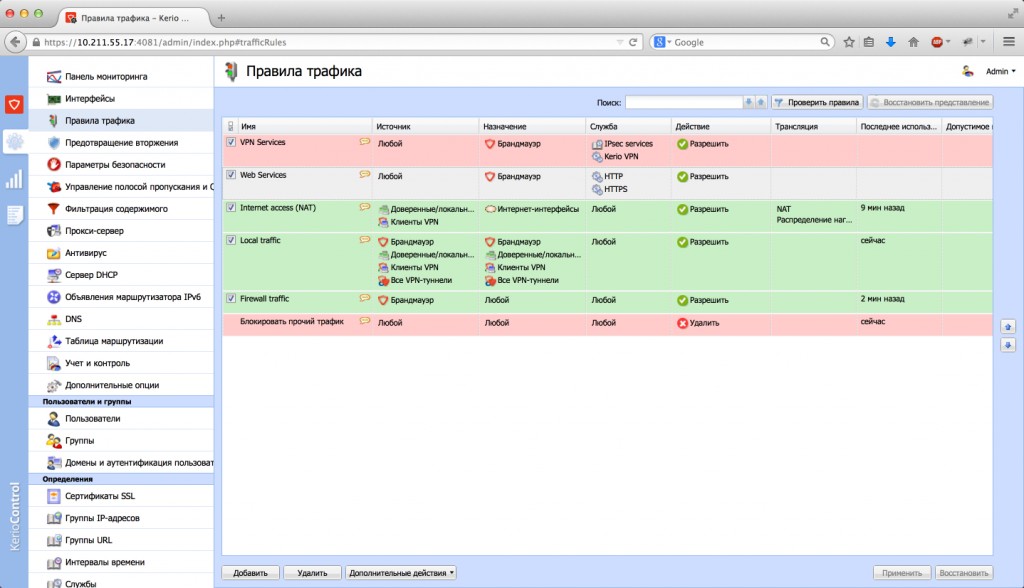Screen dimensions: 1024x588
Task: Click the DNS icon in sidebar
Action: pyautogui.click(x=54, y=319)
